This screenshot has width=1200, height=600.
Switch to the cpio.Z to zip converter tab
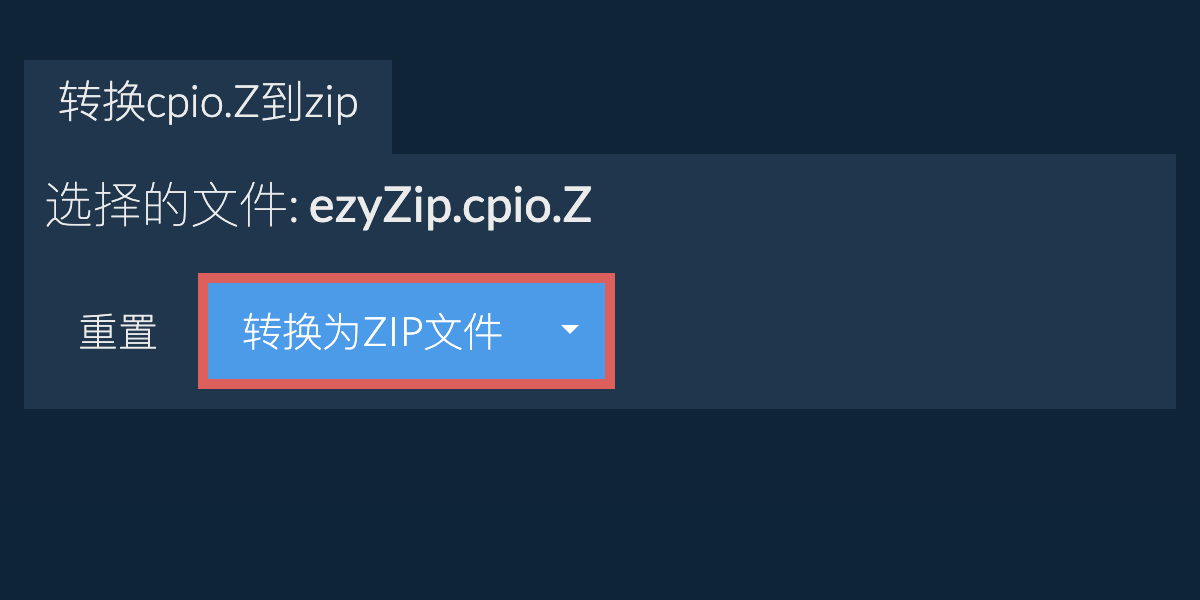point(208,106)
